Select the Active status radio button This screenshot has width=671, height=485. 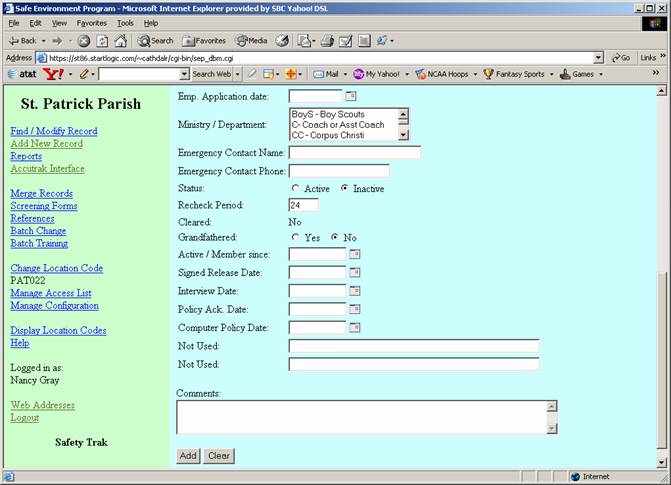click(295, 188)
